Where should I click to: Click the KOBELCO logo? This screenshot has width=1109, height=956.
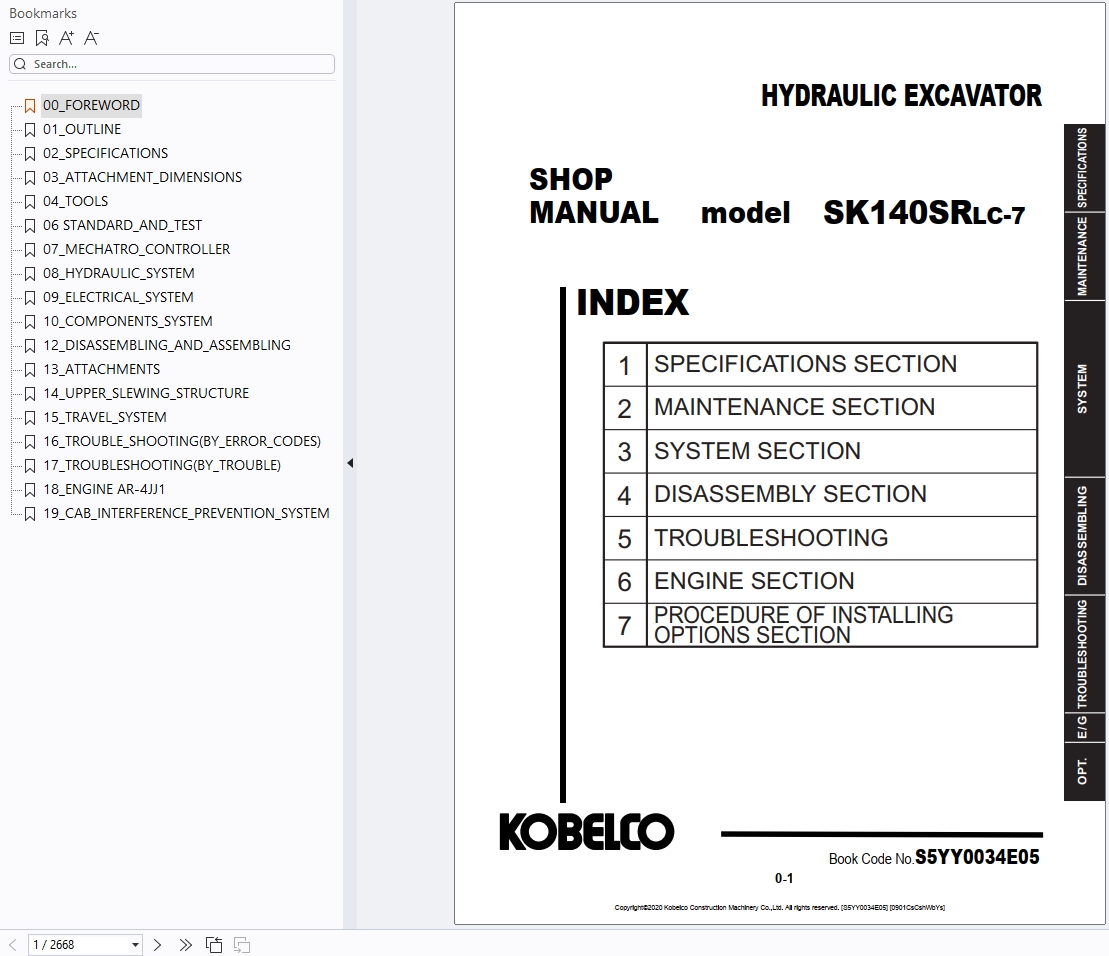586,832
